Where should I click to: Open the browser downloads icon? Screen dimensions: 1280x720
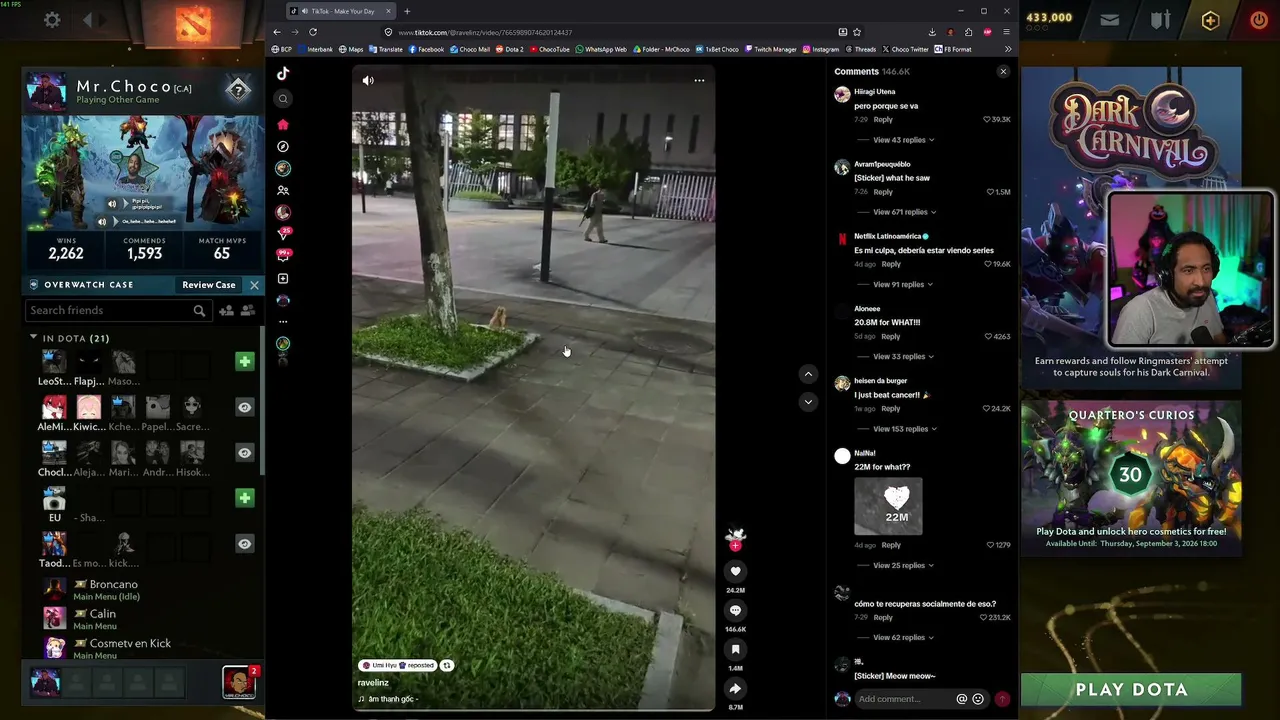pyautogui.click(x=932, y=32)
